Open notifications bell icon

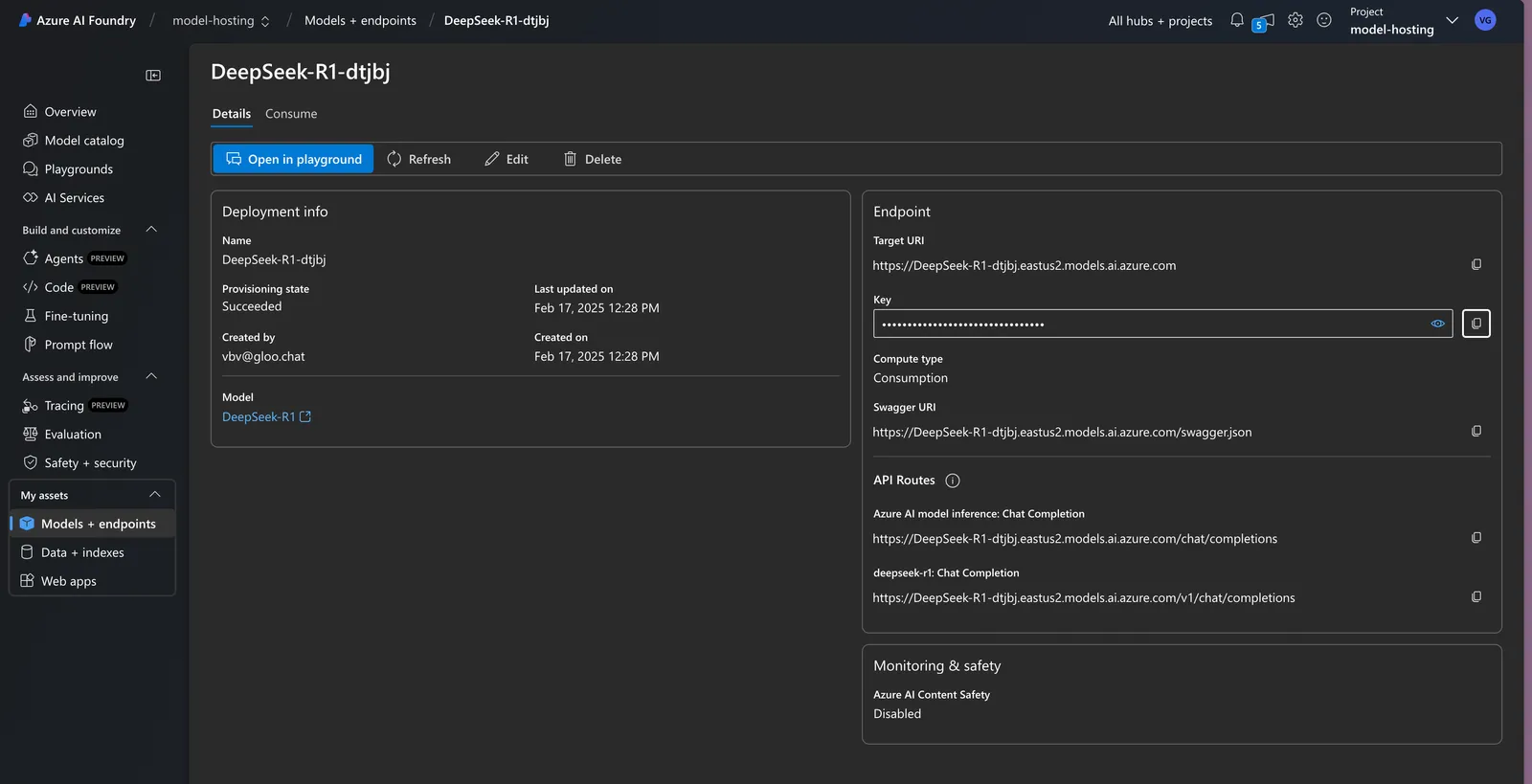[1237, 20]
